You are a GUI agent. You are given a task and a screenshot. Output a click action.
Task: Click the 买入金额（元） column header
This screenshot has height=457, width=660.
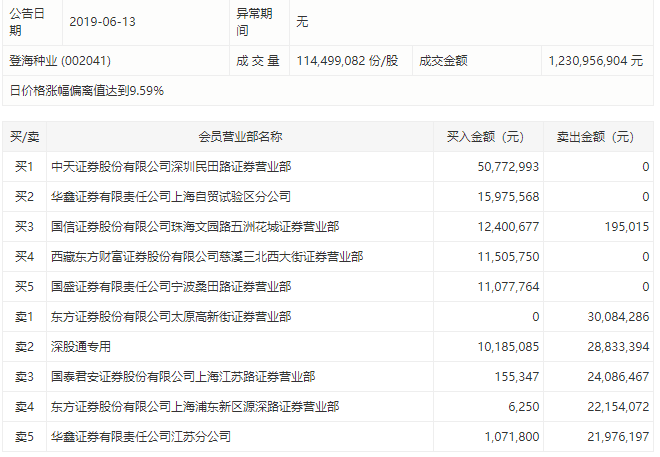488,137
